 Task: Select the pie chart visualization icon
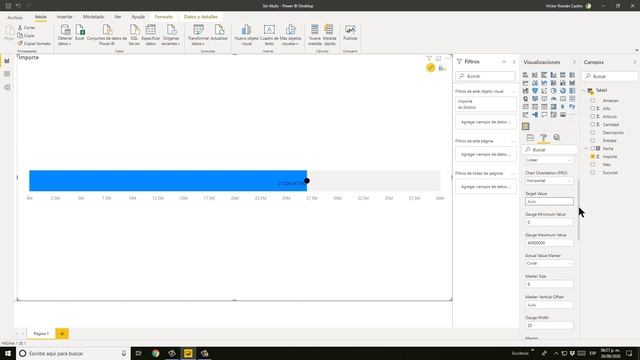(553, 91)
